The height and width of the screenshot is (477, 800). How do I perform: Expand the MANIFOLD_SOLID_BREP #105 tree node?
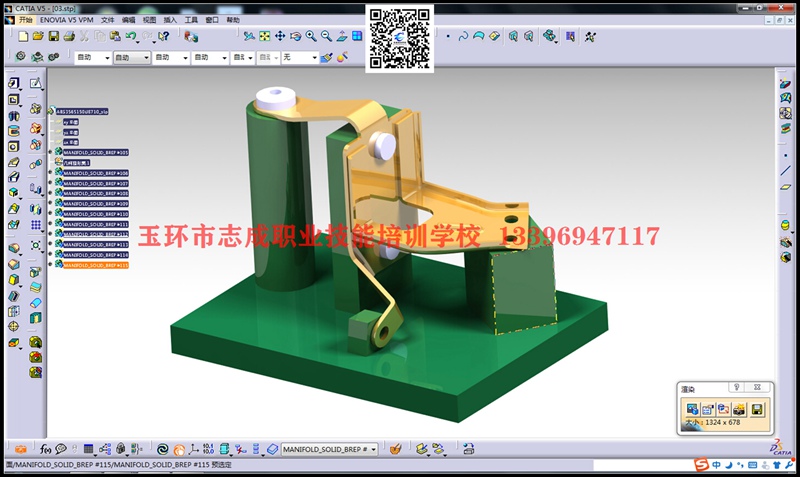tap(51, 152)
